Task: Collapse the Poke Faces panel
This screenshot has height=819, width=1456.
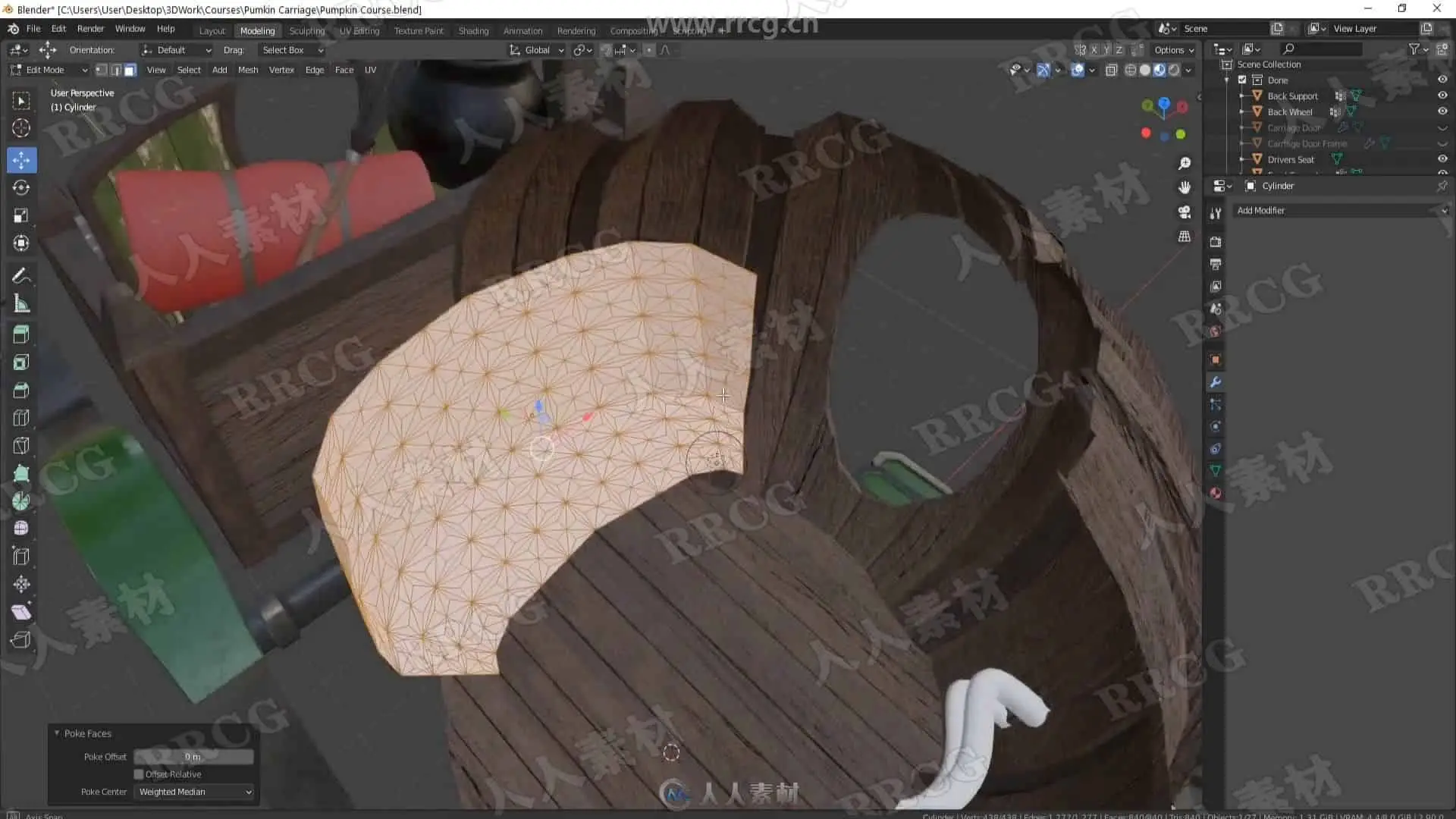Action: point(57,733)
